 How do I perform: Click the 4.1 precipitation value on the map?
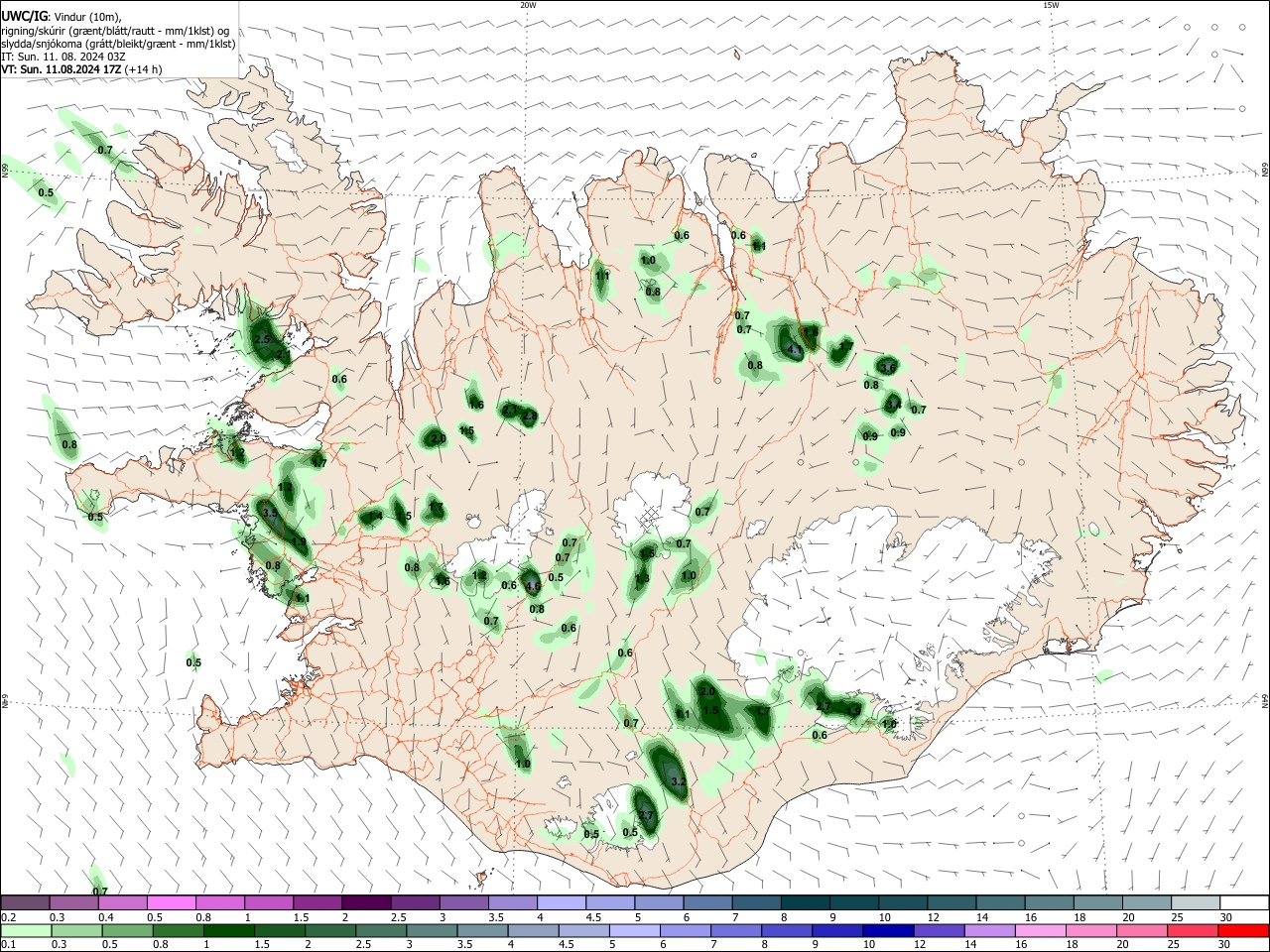[x=794, y=350]
